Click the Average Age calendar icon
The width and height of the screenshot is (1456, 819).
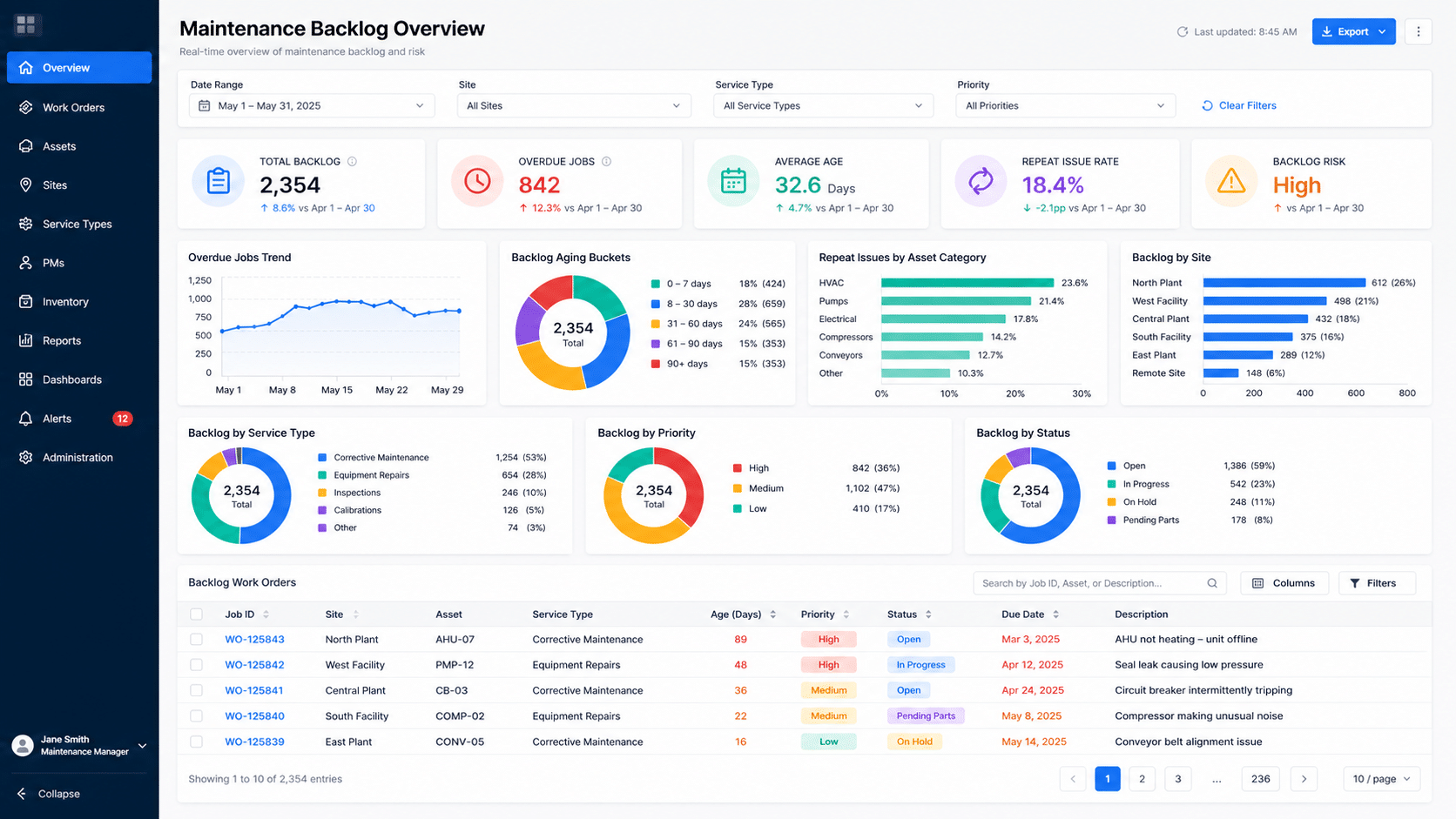733,181
